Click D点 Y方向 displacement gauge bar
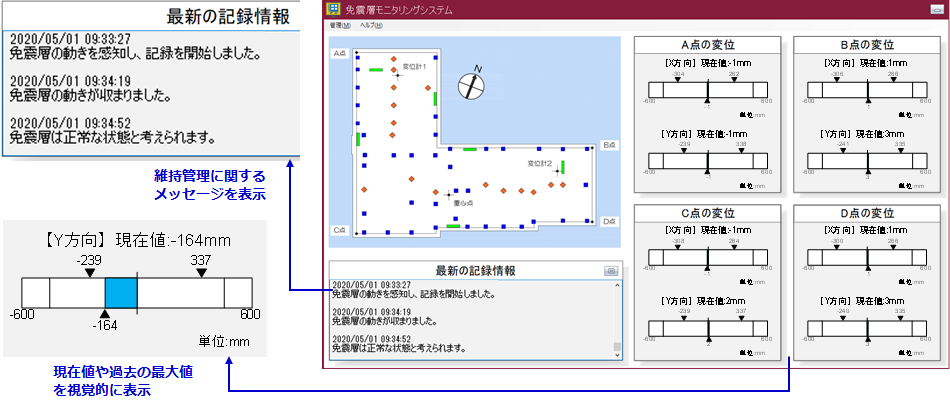This screenshot has height=402, width=950. coord(867,328)
